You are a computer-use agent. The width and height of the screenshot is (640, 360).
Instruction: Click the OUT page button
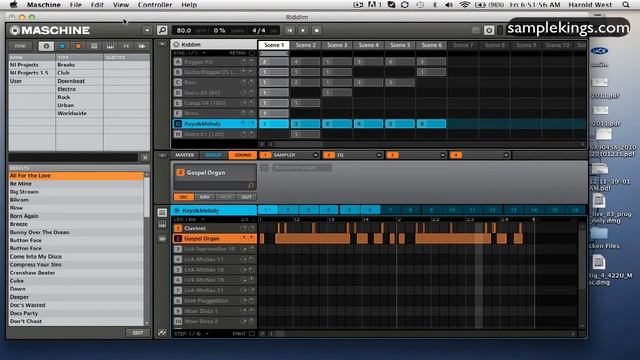(x=247, y=197)
